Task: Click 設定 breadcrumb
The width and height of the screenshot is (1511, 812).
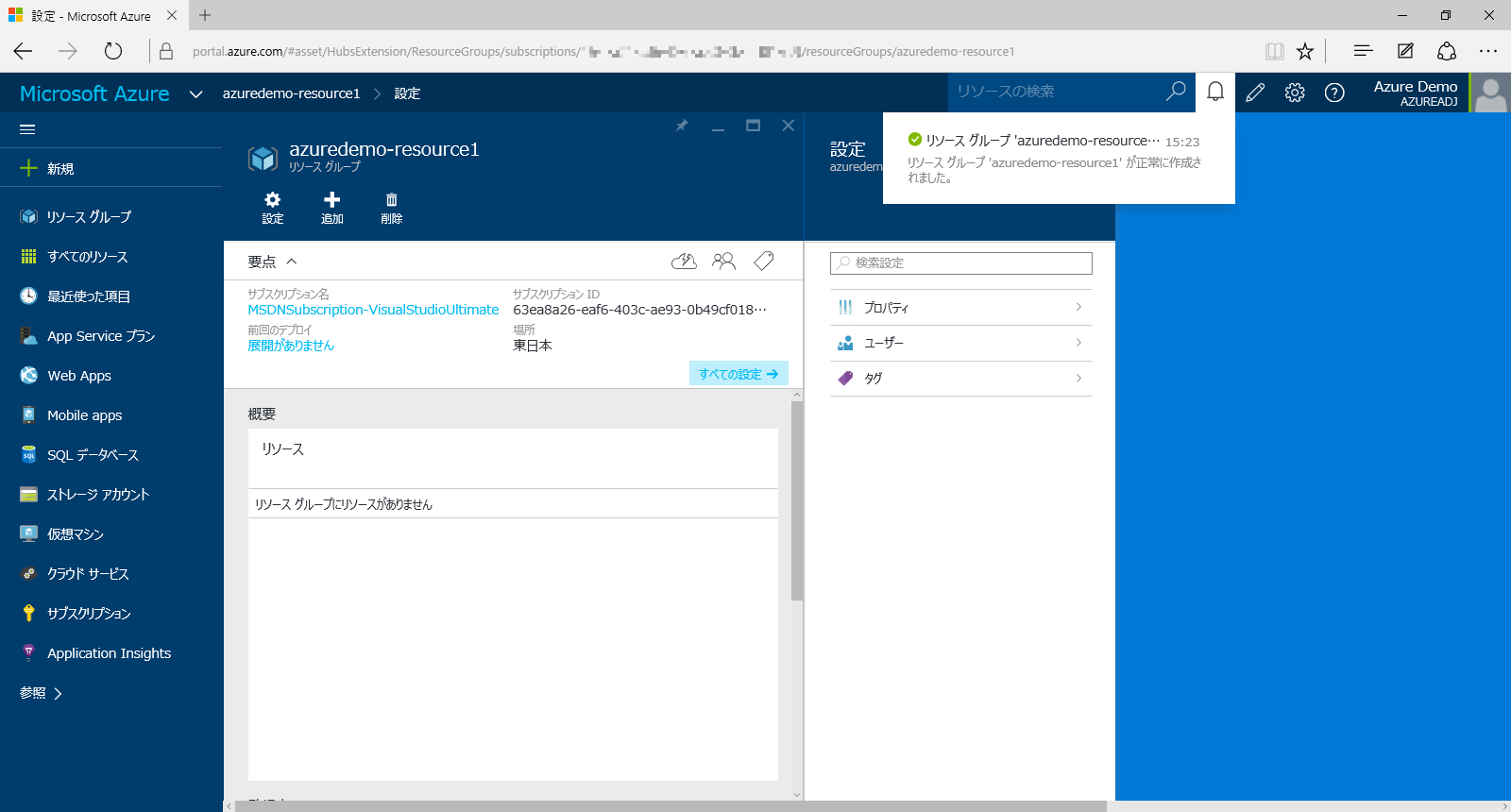Action: (x=407, y=93)
